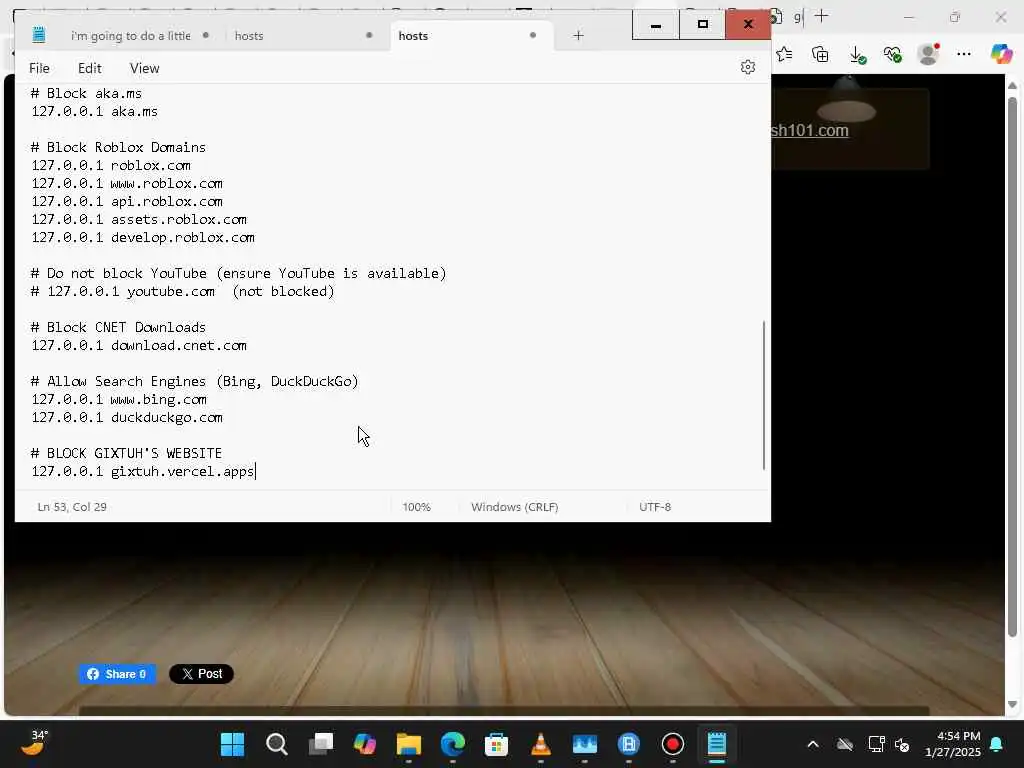Click the 127.0.0.1 duckduckgo.com line

127,417
